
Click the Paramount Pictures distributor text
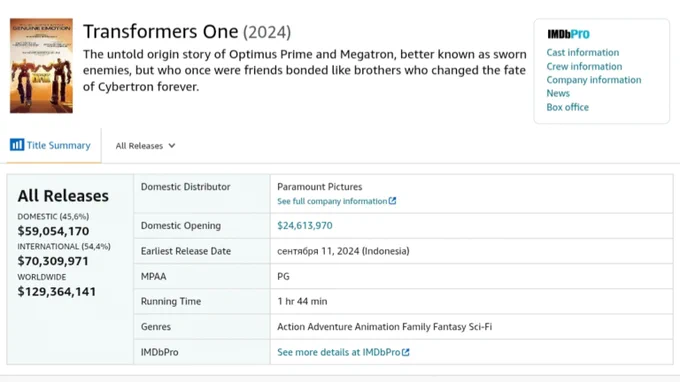(320, 187)
